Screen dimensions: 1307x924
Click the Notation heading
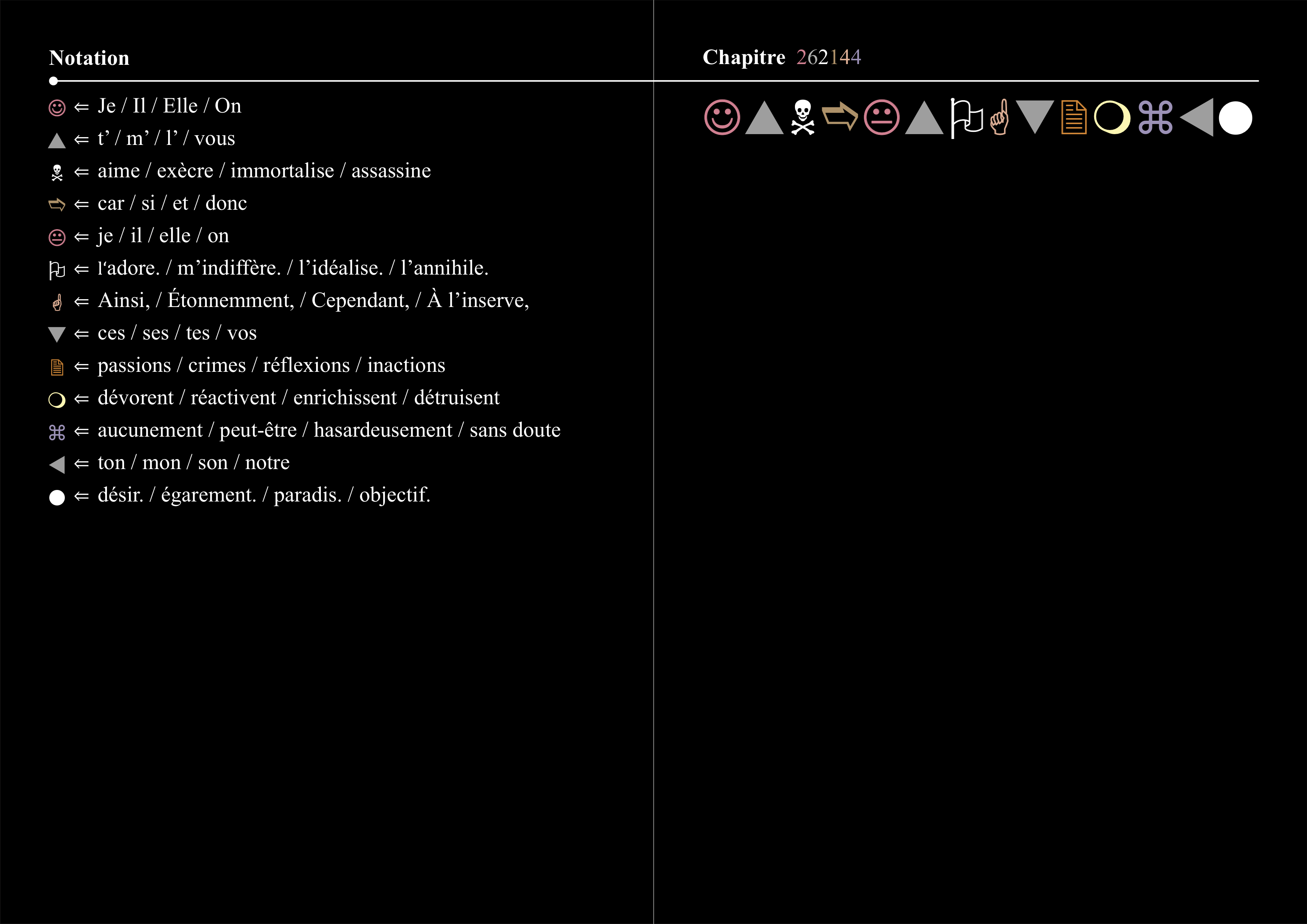pos(89,58)
